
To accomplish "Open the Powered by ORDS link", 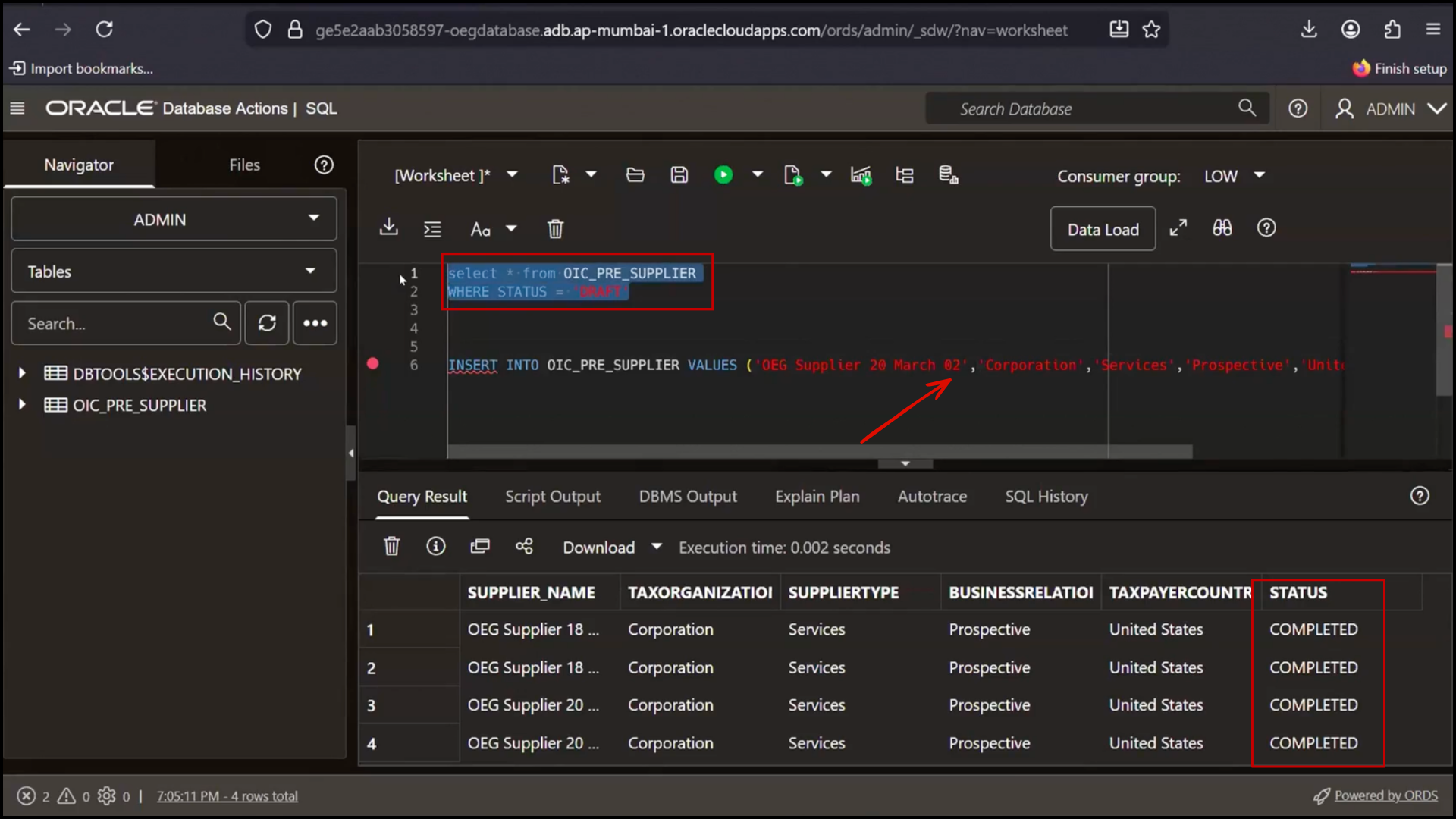I will (x=1385, y=795).
